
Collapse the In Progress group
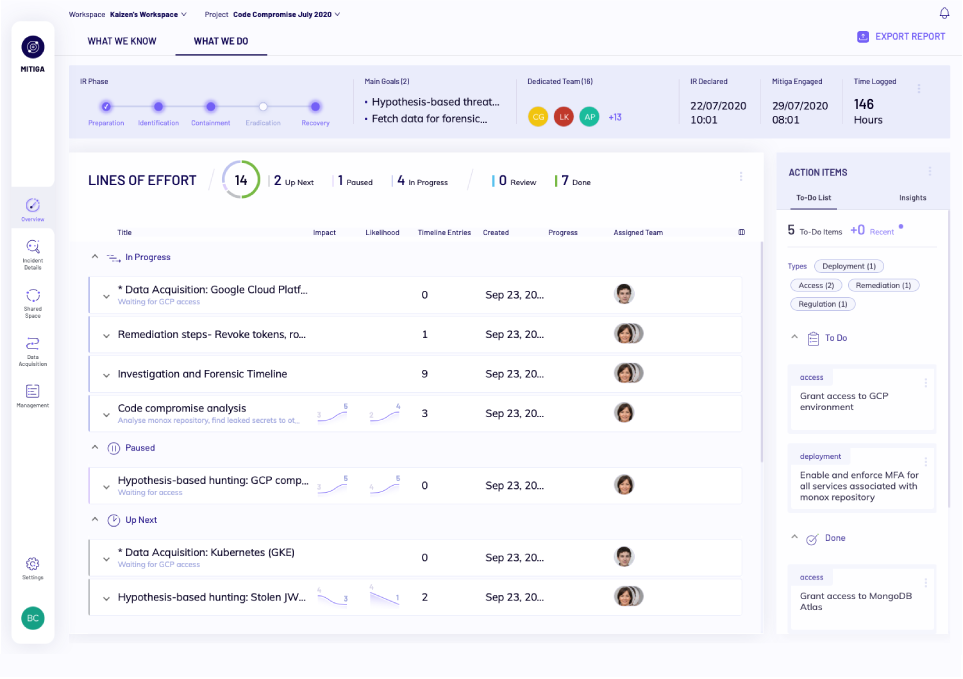[x=95, y=257]
